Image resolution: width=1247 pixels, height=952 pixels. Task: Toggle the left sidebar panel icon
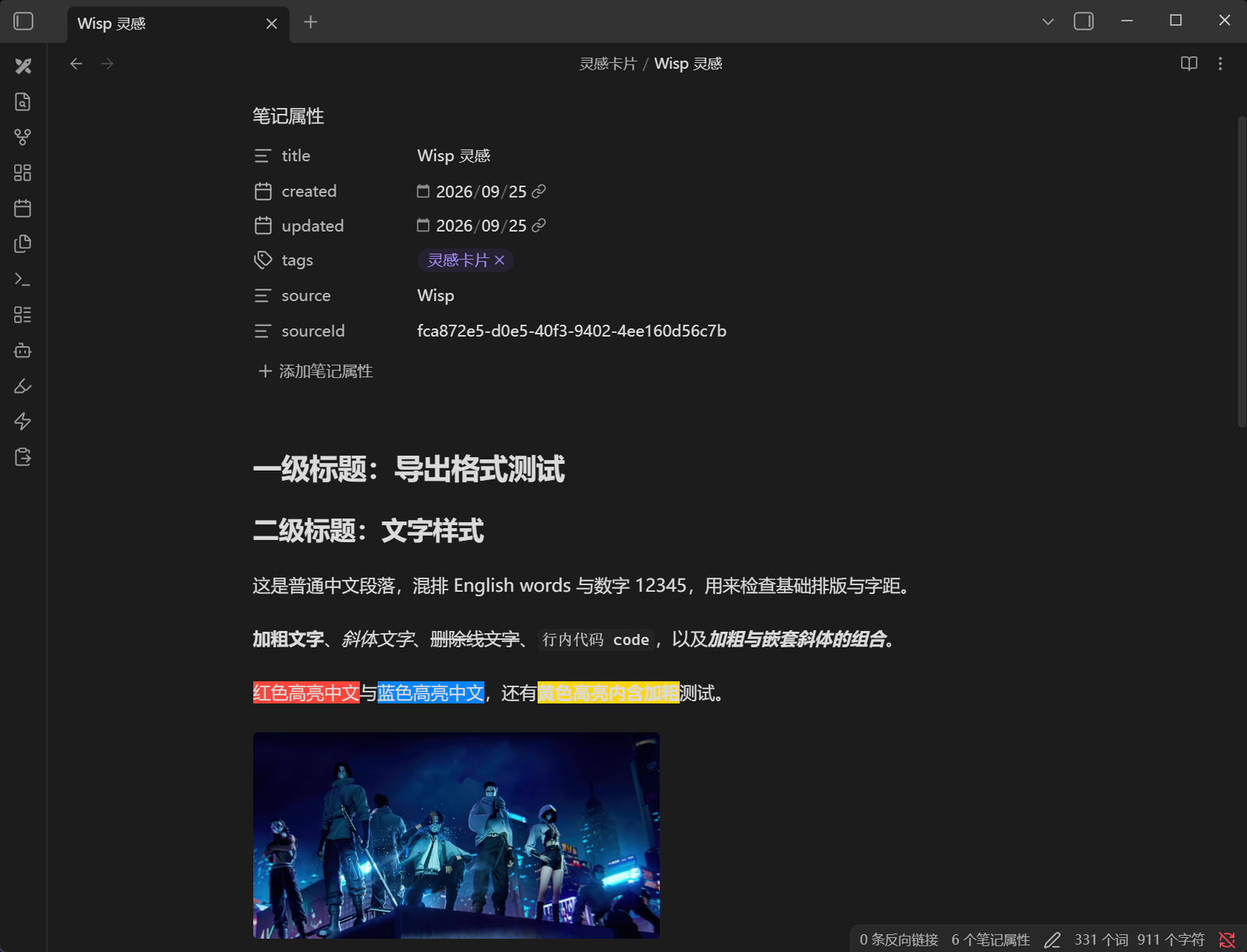(23, 21)
